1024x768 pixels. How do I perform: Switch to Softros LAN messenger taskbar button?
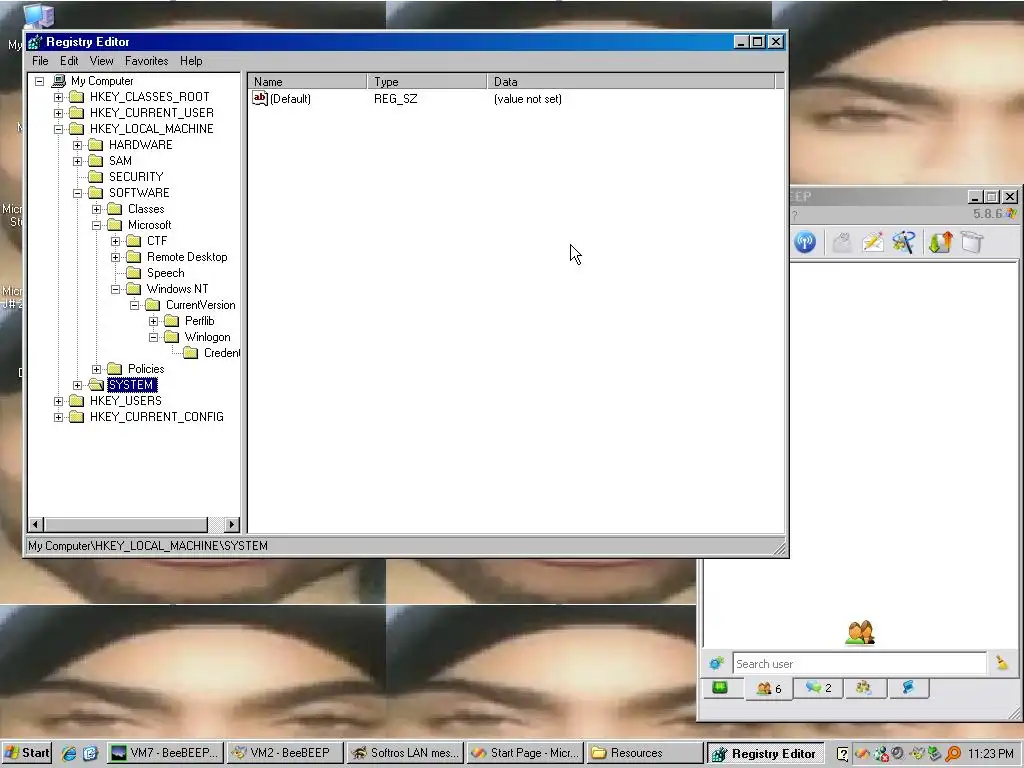(405, 753)
